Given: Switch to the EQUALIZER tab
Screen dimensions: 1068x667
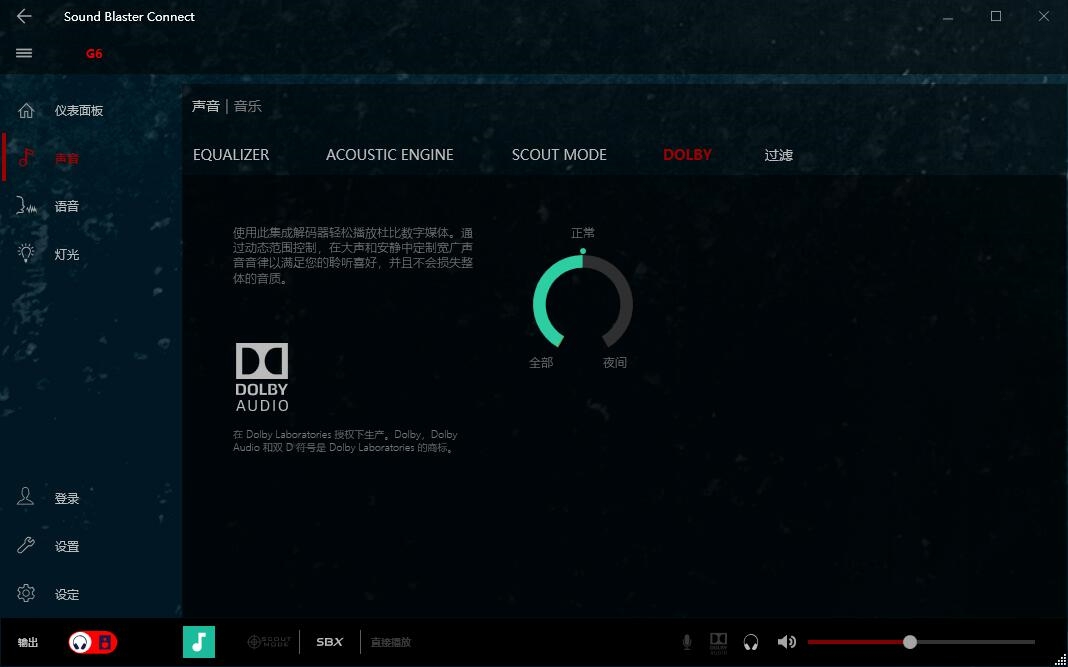Looking at the screenshot, I should pos(231,155).
